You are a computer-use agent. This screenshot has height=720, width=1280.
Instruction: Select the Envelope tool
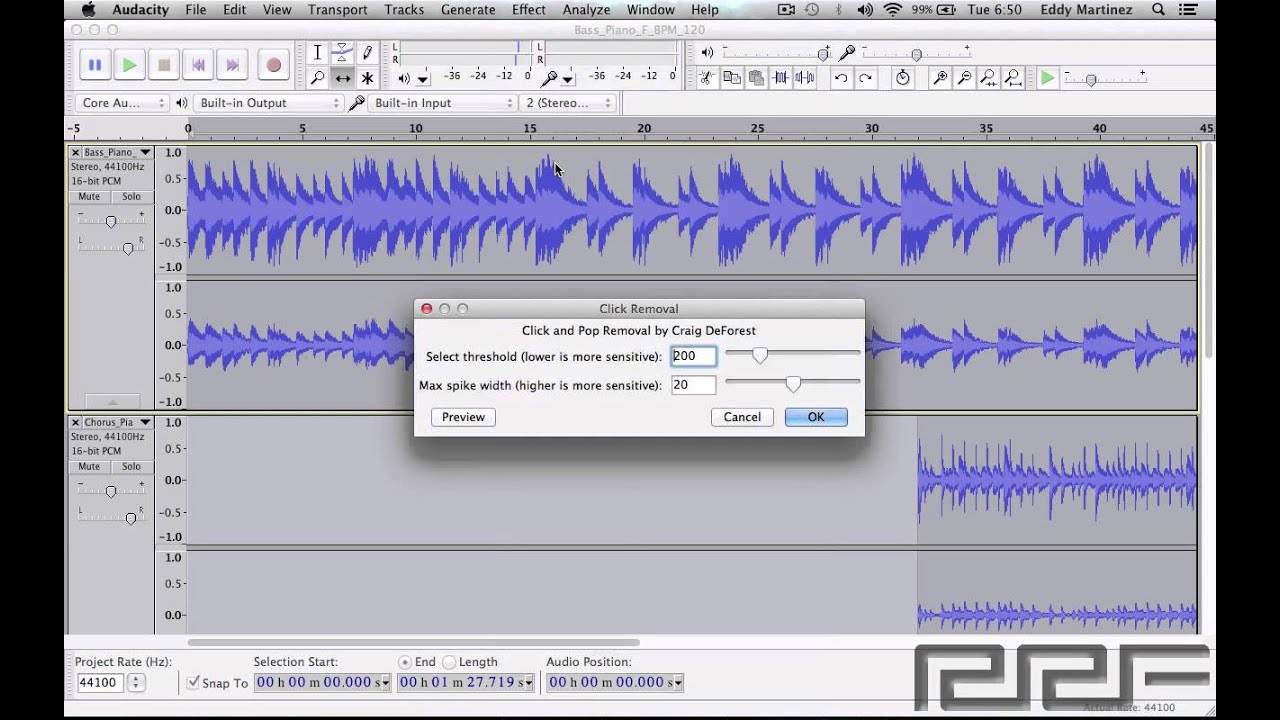point(342,53)
